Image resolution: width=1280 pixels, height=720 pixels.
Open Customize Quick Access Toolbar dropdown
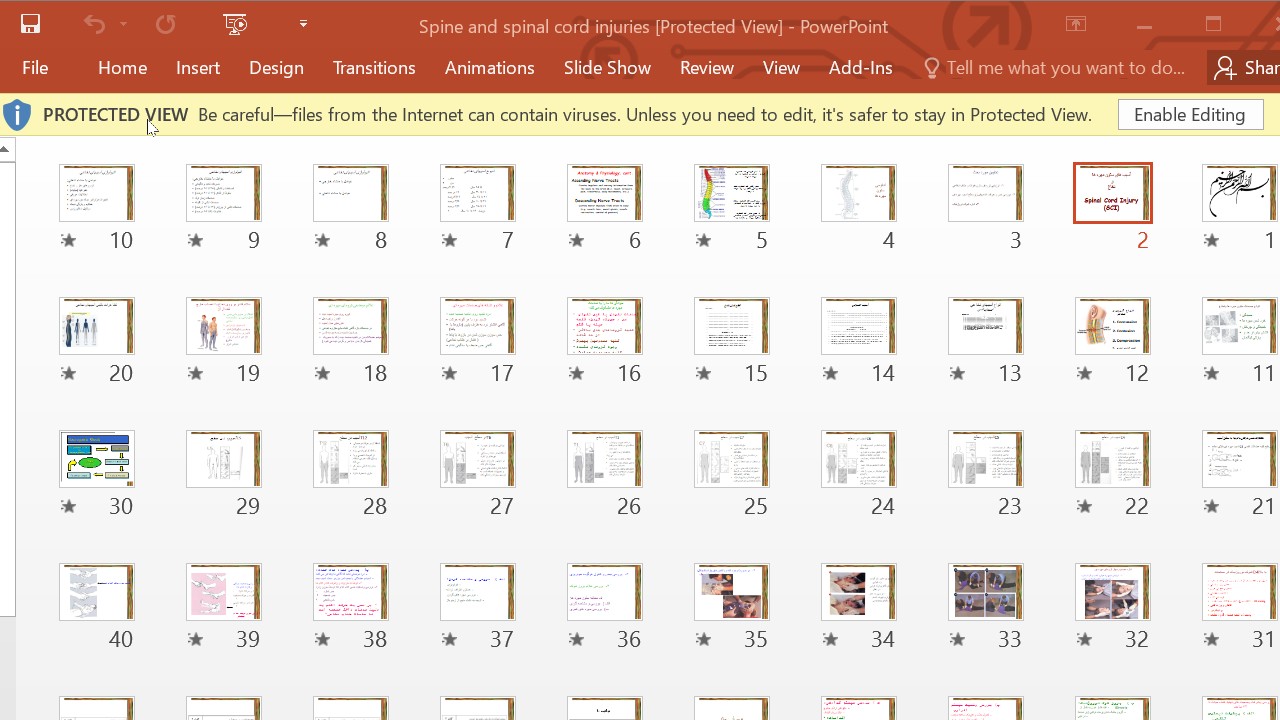[x=303, y=24]
